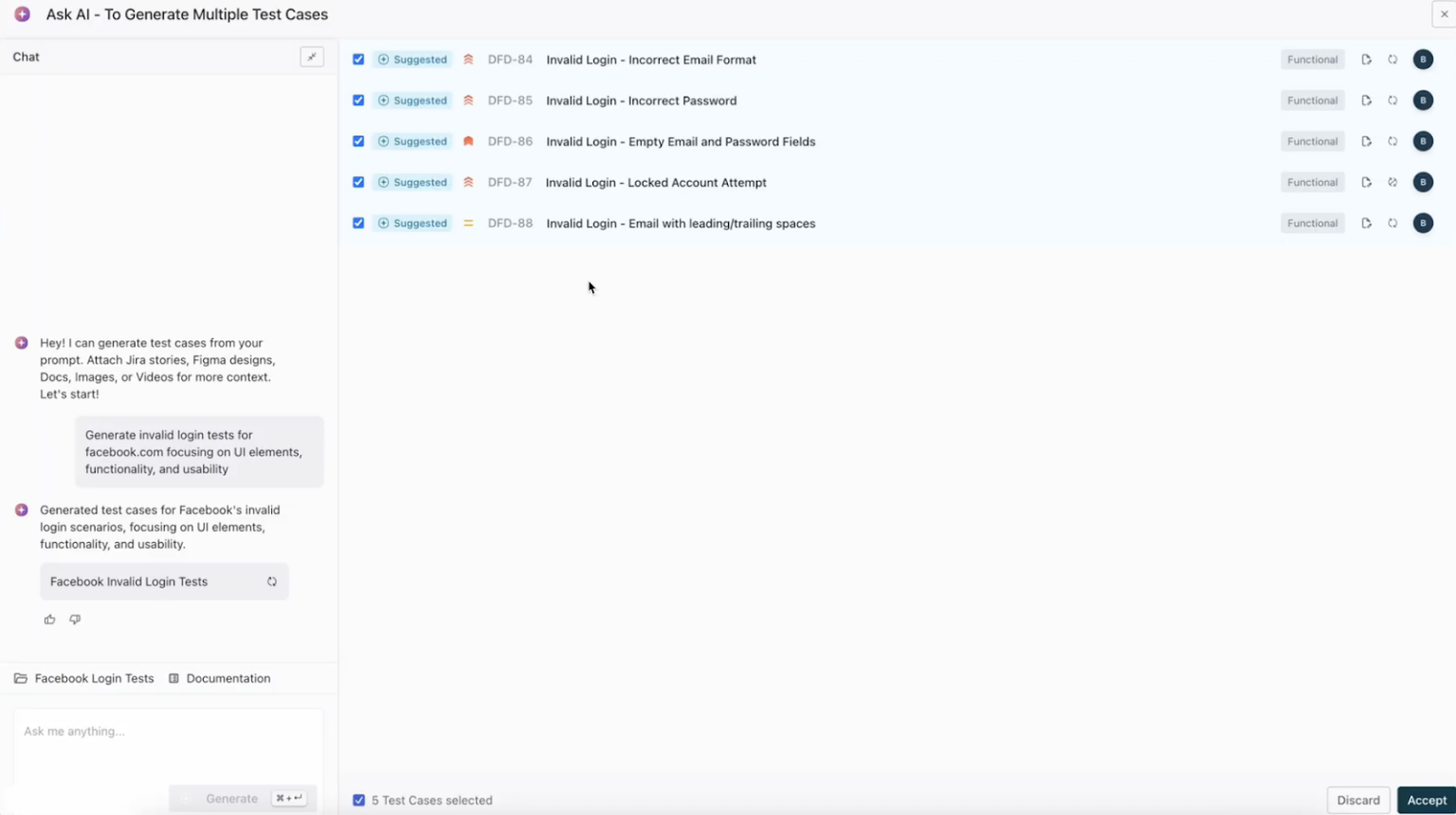Click the unlink icon beside DFD-87
Screen dimensions: 1456x815
click(x=1392, y=182)
